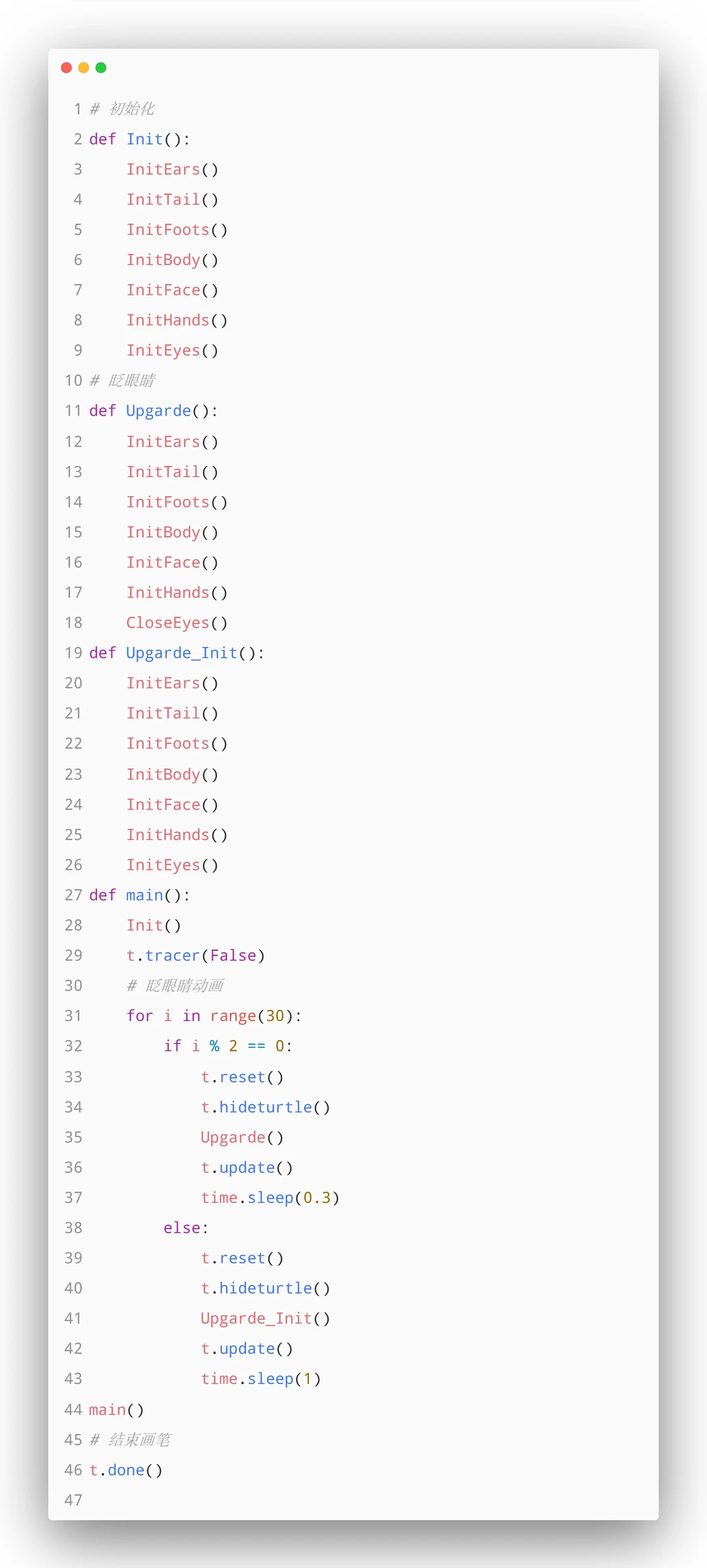Click the def Init function name
The width and height of the screenshot is (707, 1568).
point(144,139)
